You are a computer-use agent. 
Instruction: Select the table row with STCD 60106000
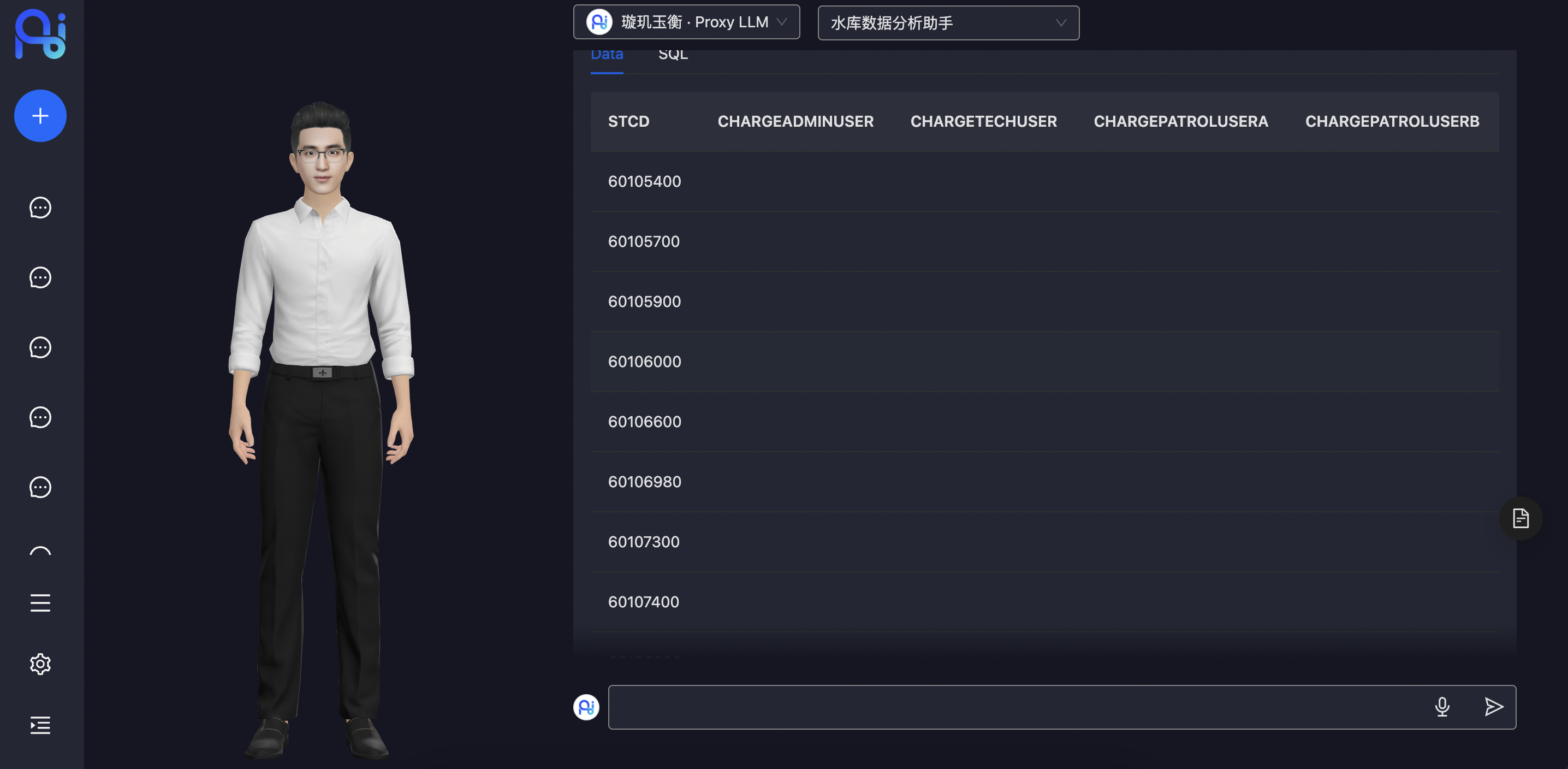pyautogui.click(x=644, y=362)
